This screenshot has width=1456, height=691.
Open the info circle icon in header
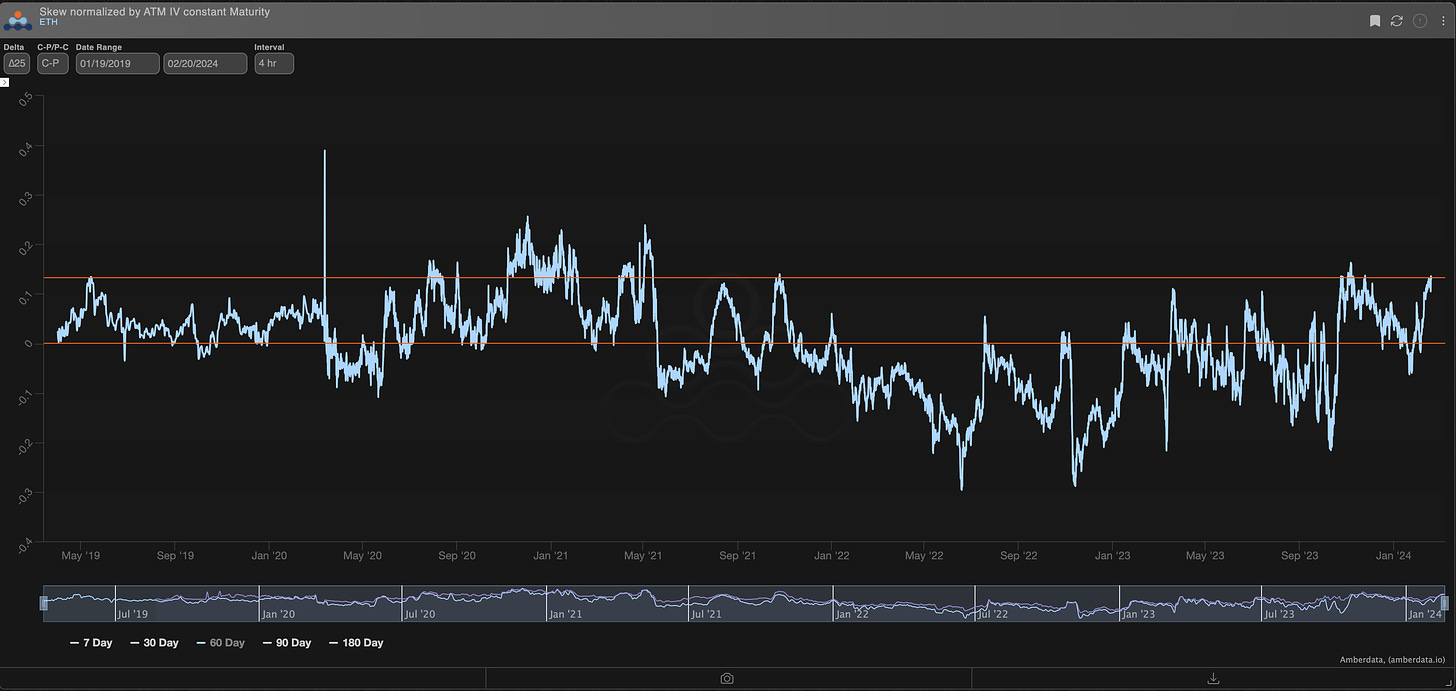coord(1419,20)
